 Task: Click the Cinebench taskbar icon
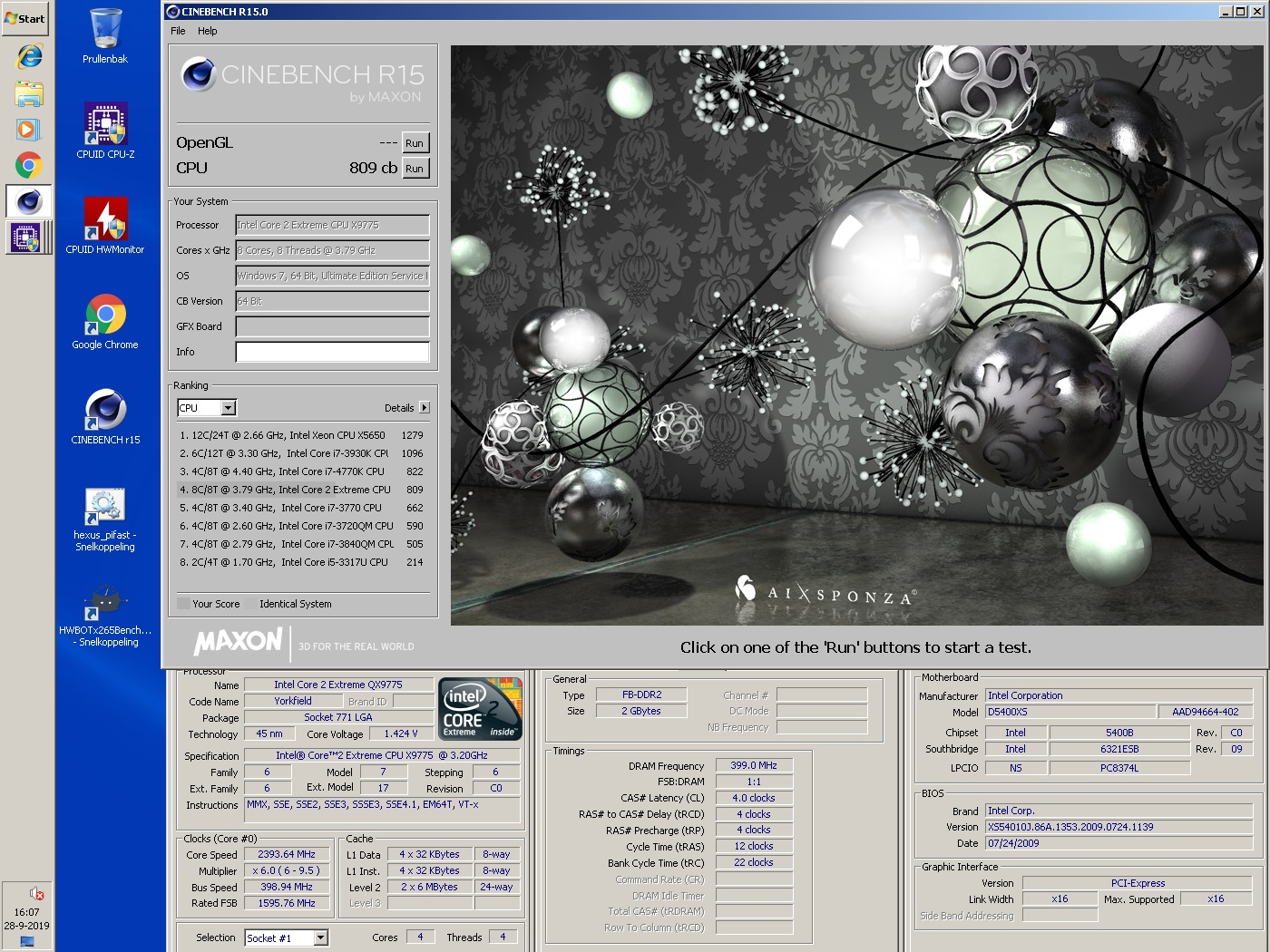[x=29, y=201]
